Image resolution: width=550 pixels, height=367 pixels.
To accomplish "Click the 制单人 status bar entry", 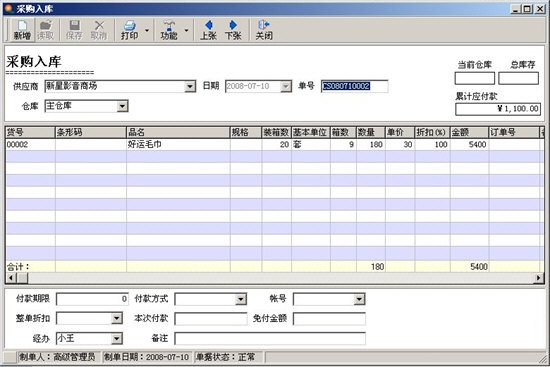I will coord(58,357).
